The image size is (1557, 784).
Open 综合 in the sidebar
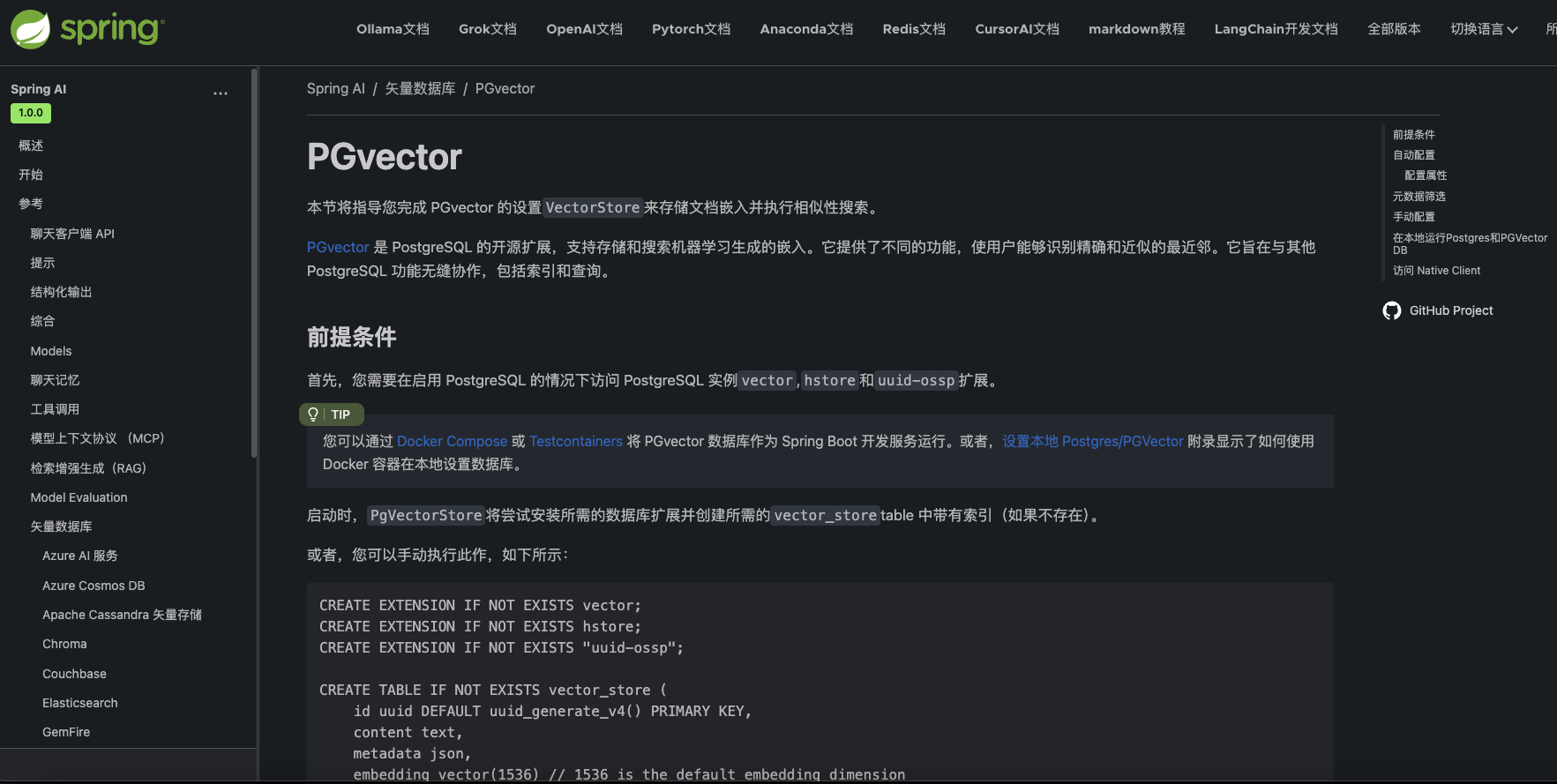coord(42,321)
